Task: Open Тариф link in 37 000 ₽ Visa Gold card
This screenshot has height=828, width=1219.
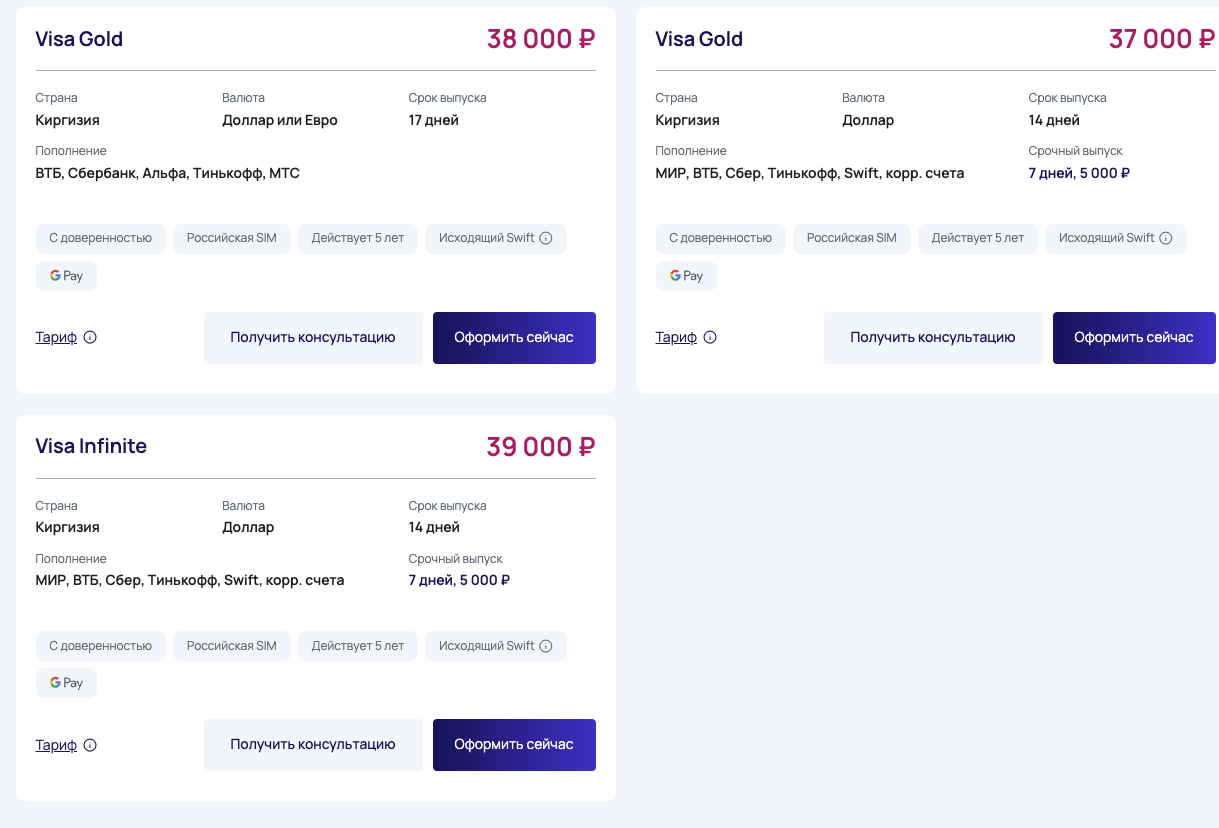Action: point(676,338)
